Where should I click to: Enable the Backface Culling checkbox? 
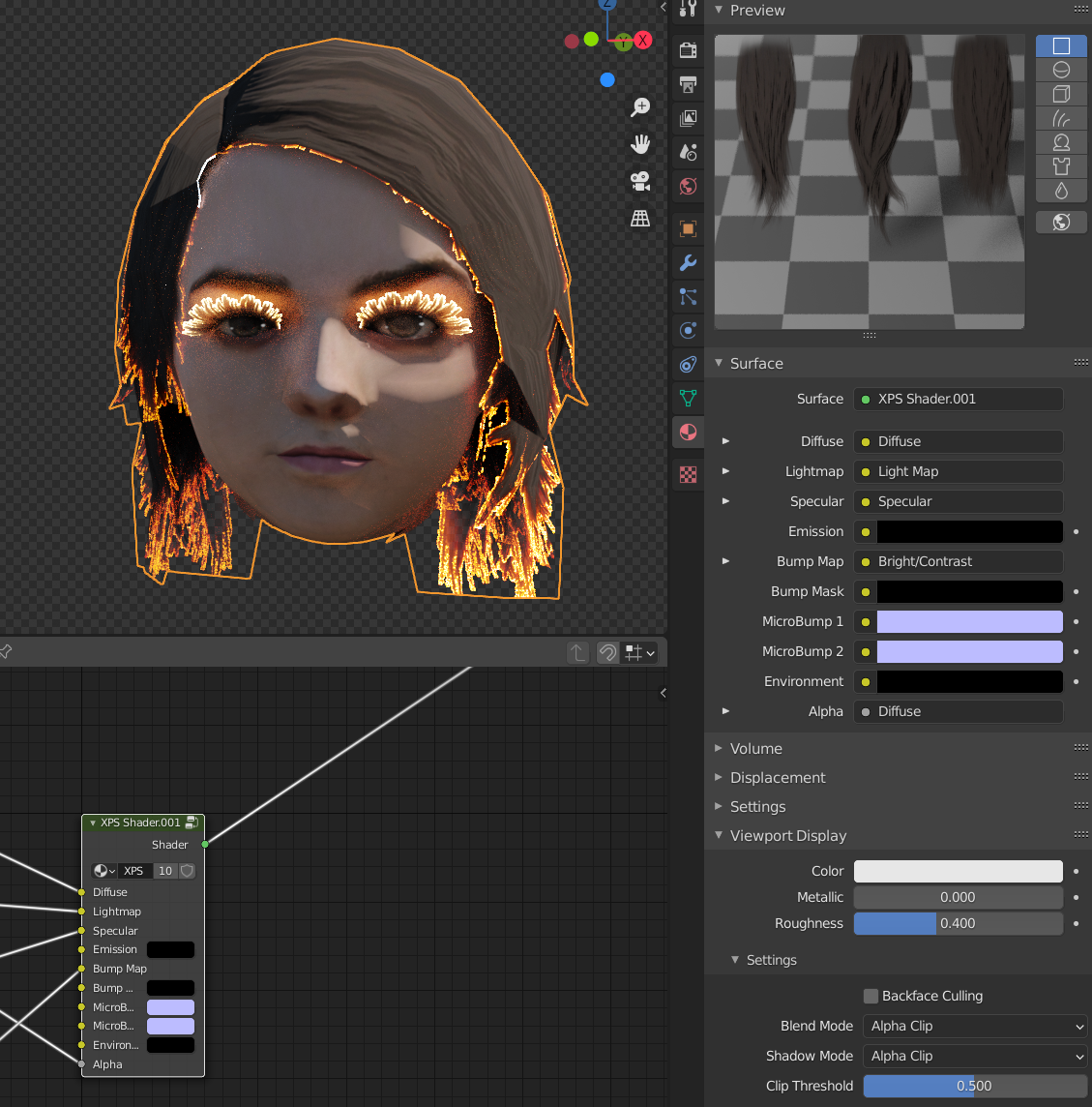[871, 996]
